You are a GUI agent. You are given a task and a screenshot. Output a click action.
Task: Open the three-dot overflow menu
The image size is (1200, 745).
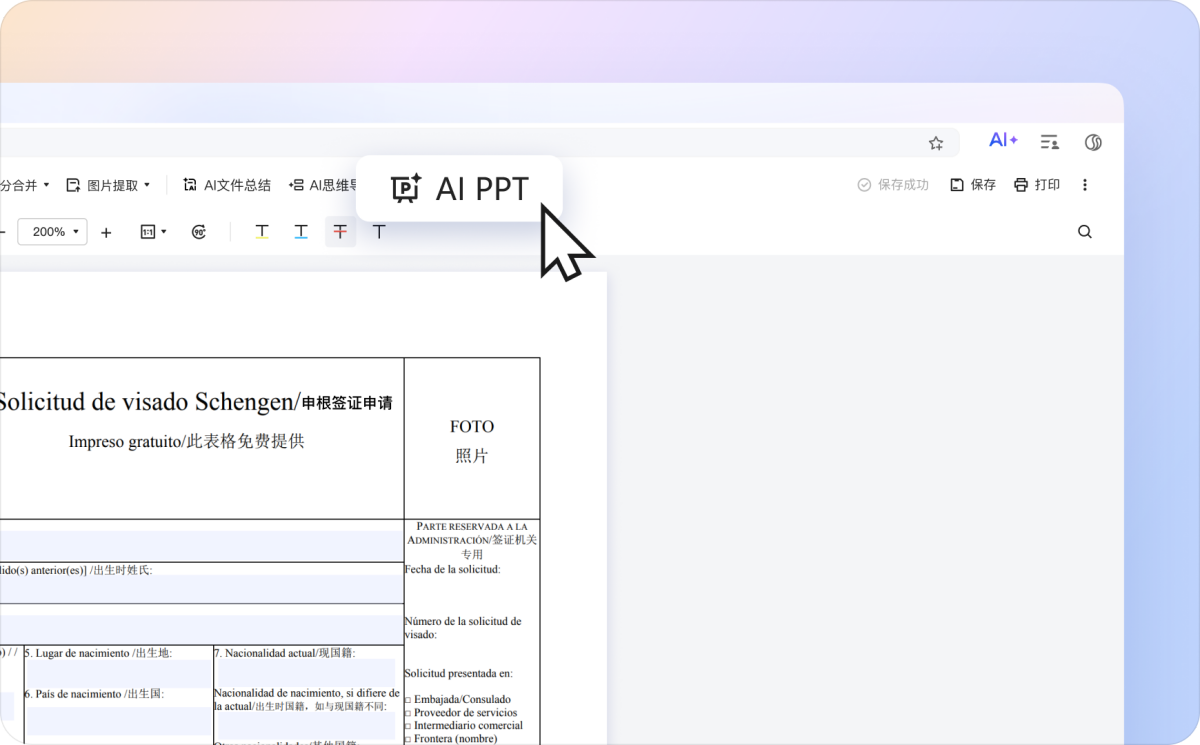click(x=1085, y=184)
